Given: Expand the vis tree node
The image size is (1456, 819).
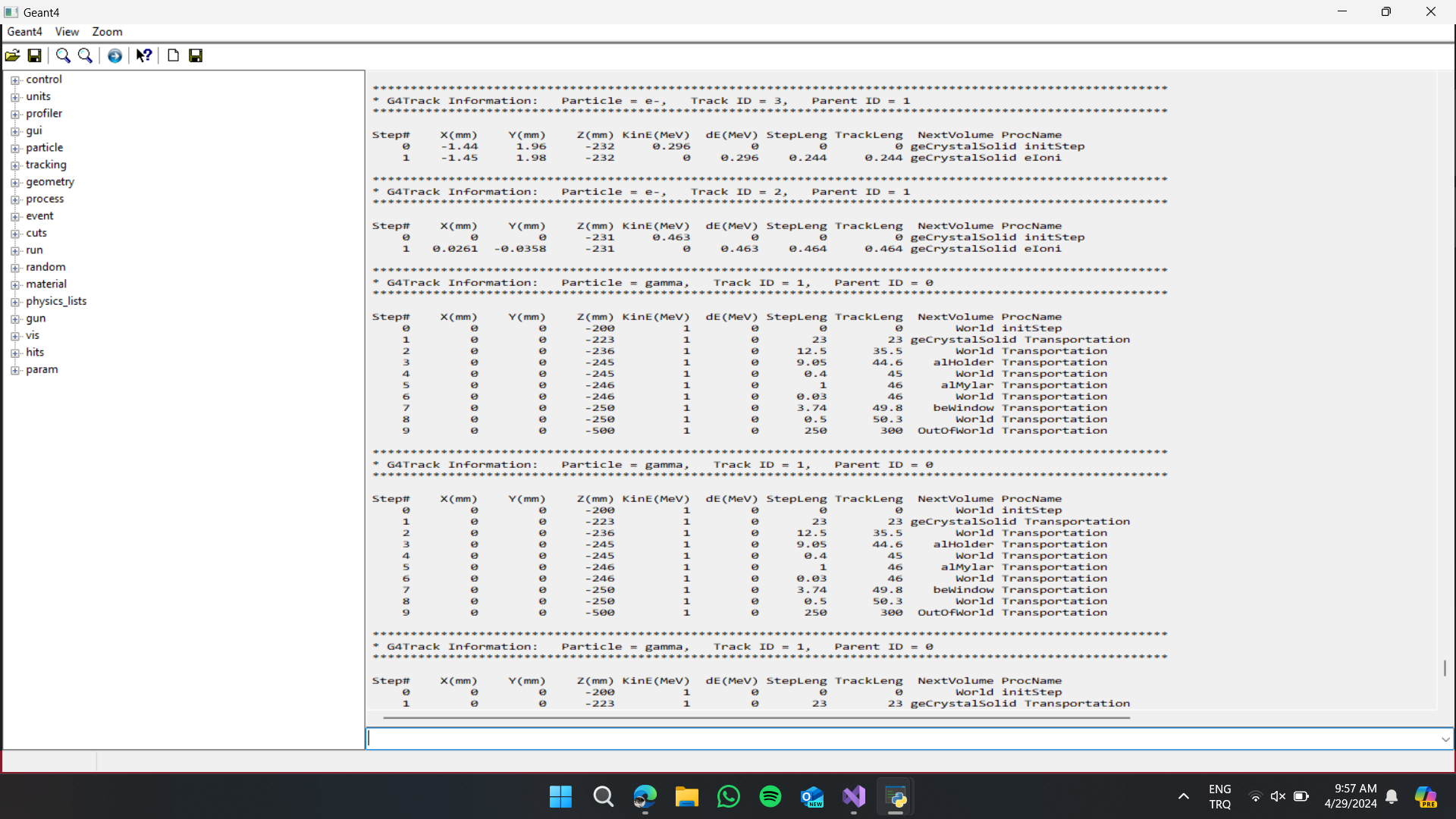Looking at the screenshot, I should [x=15, y=336].
